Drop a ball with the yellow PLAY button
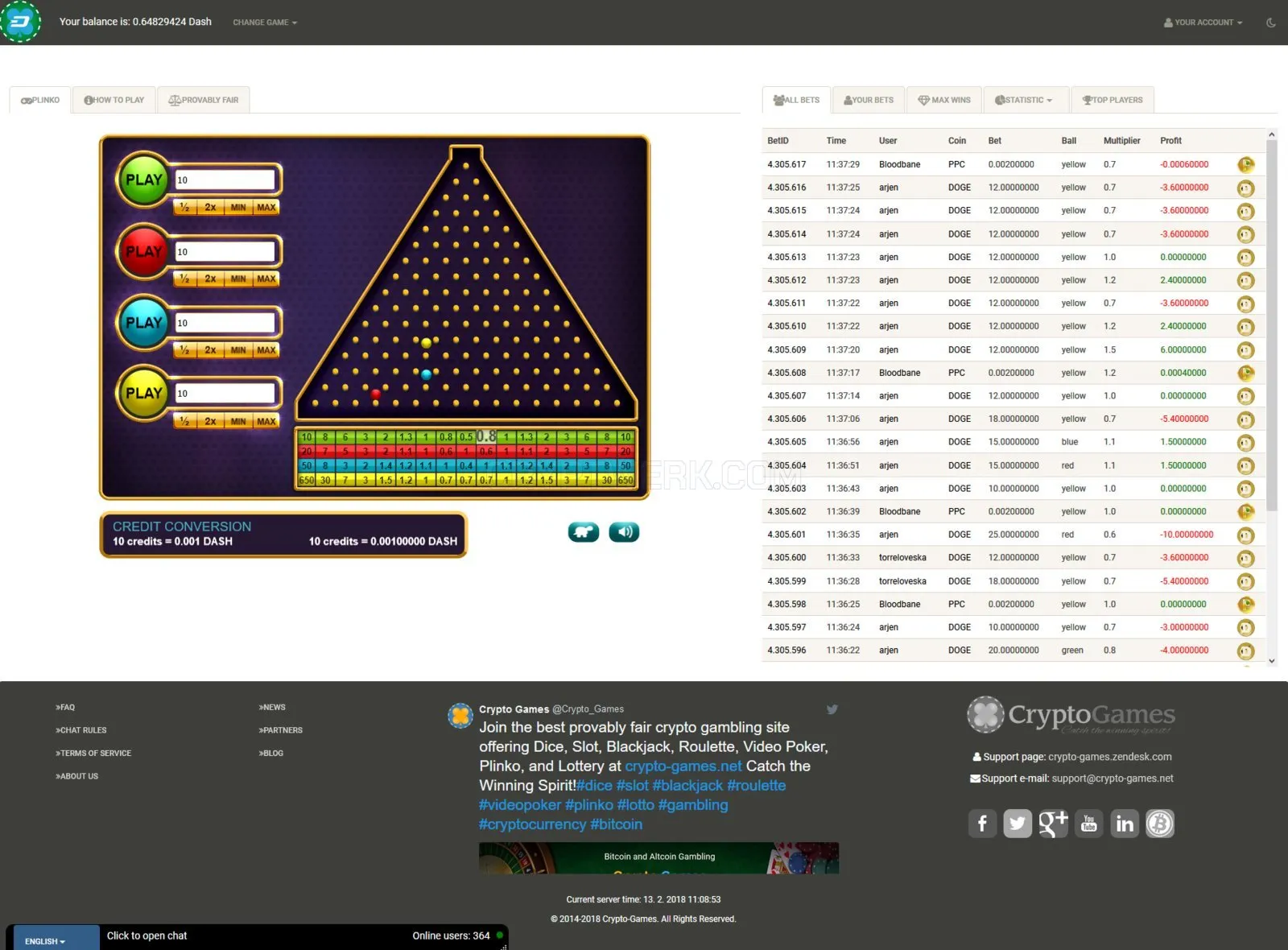The width and height of the screenshot is (1288, 950). click(x=144, y=393)
